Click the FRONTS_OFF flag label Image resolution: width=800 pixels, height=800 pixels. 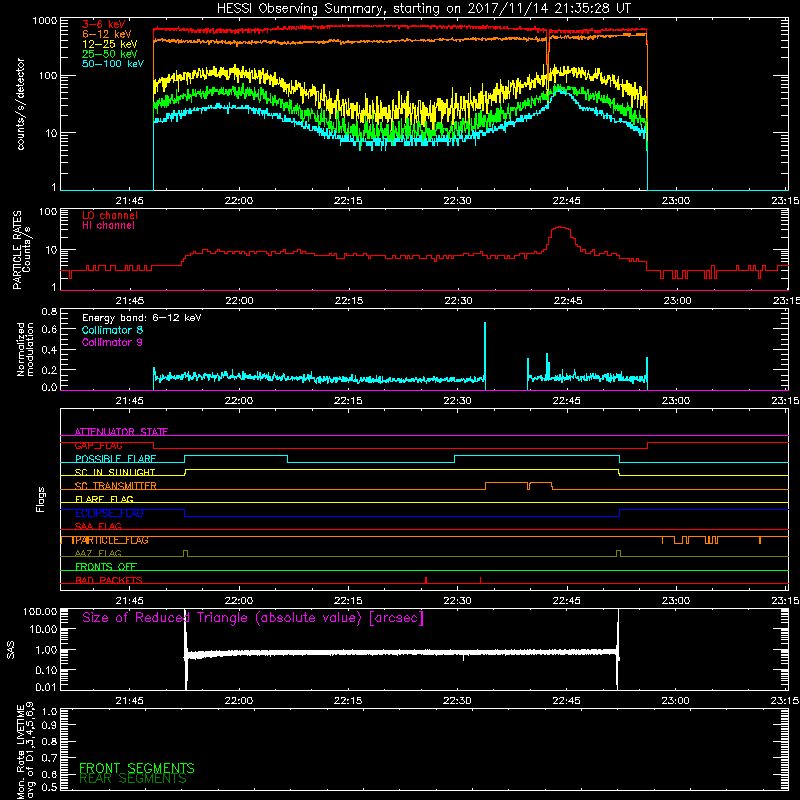tap(106, 566)
